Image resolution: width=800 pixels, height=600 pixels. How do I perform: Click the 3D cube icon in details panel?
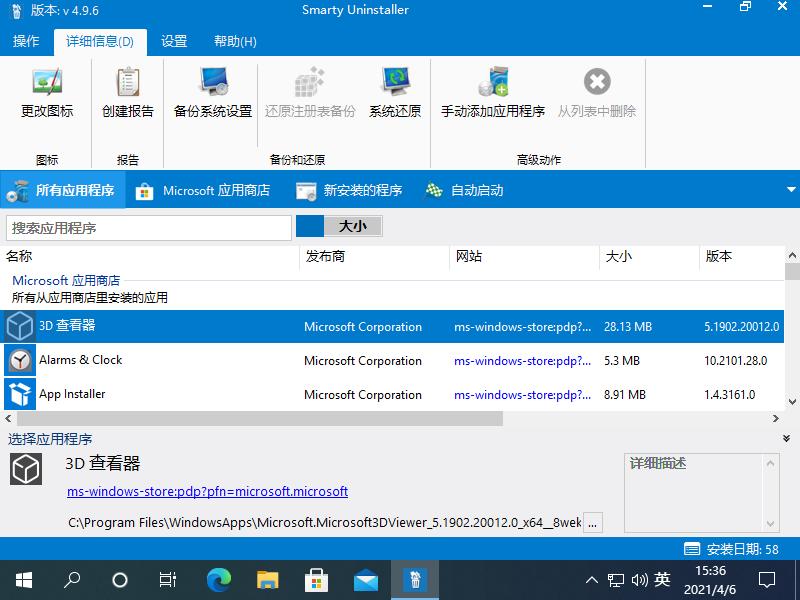(x=26, y=469)
